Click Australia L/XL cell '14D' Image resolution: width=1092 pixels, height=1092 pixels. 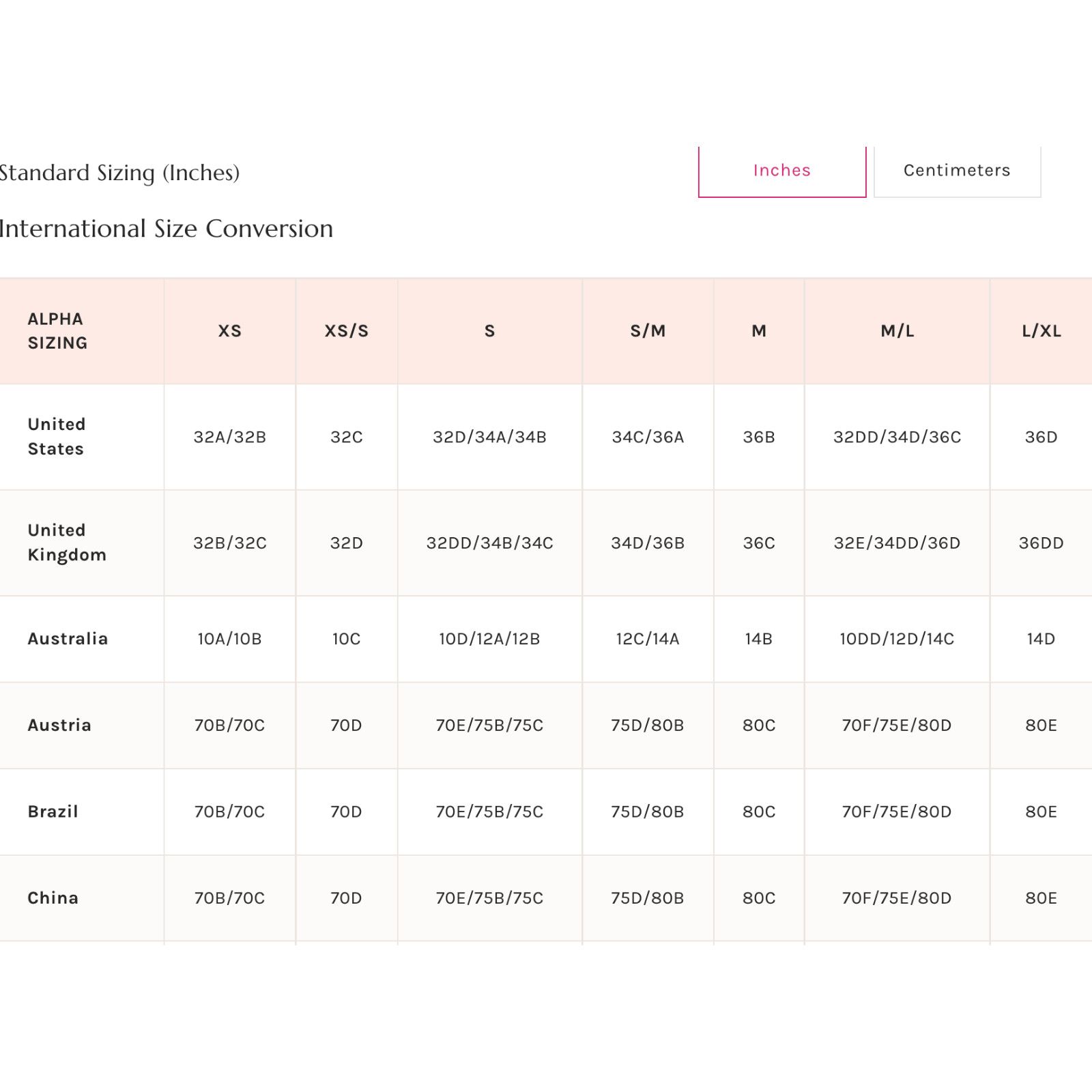1041,639
